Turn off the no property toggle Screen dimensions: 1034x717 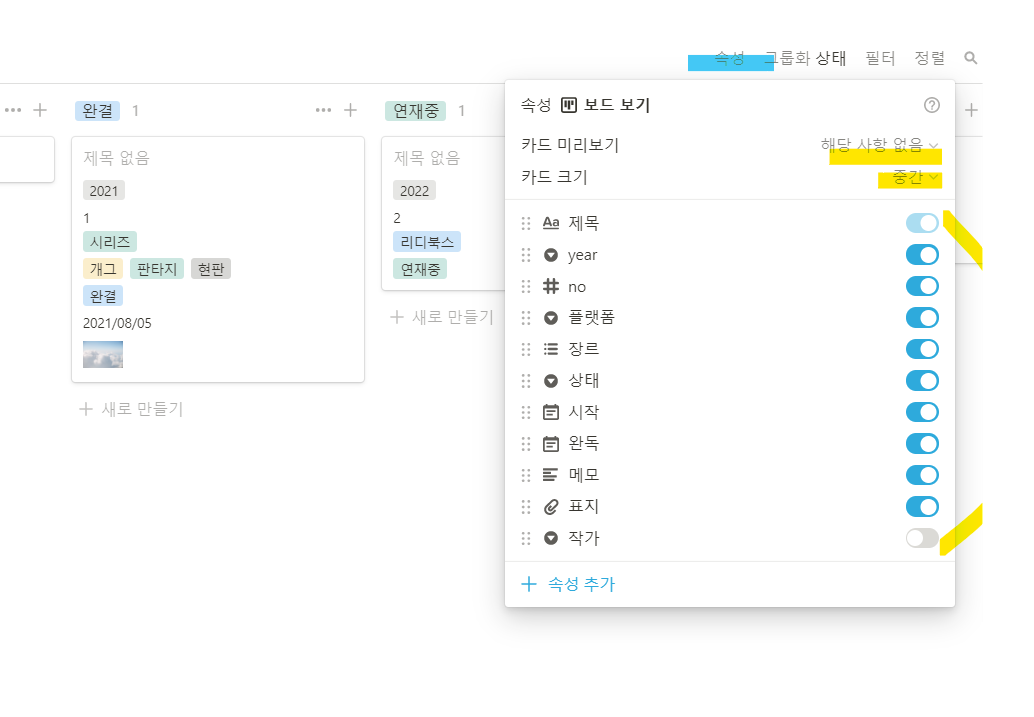click(x=922, y=286)
